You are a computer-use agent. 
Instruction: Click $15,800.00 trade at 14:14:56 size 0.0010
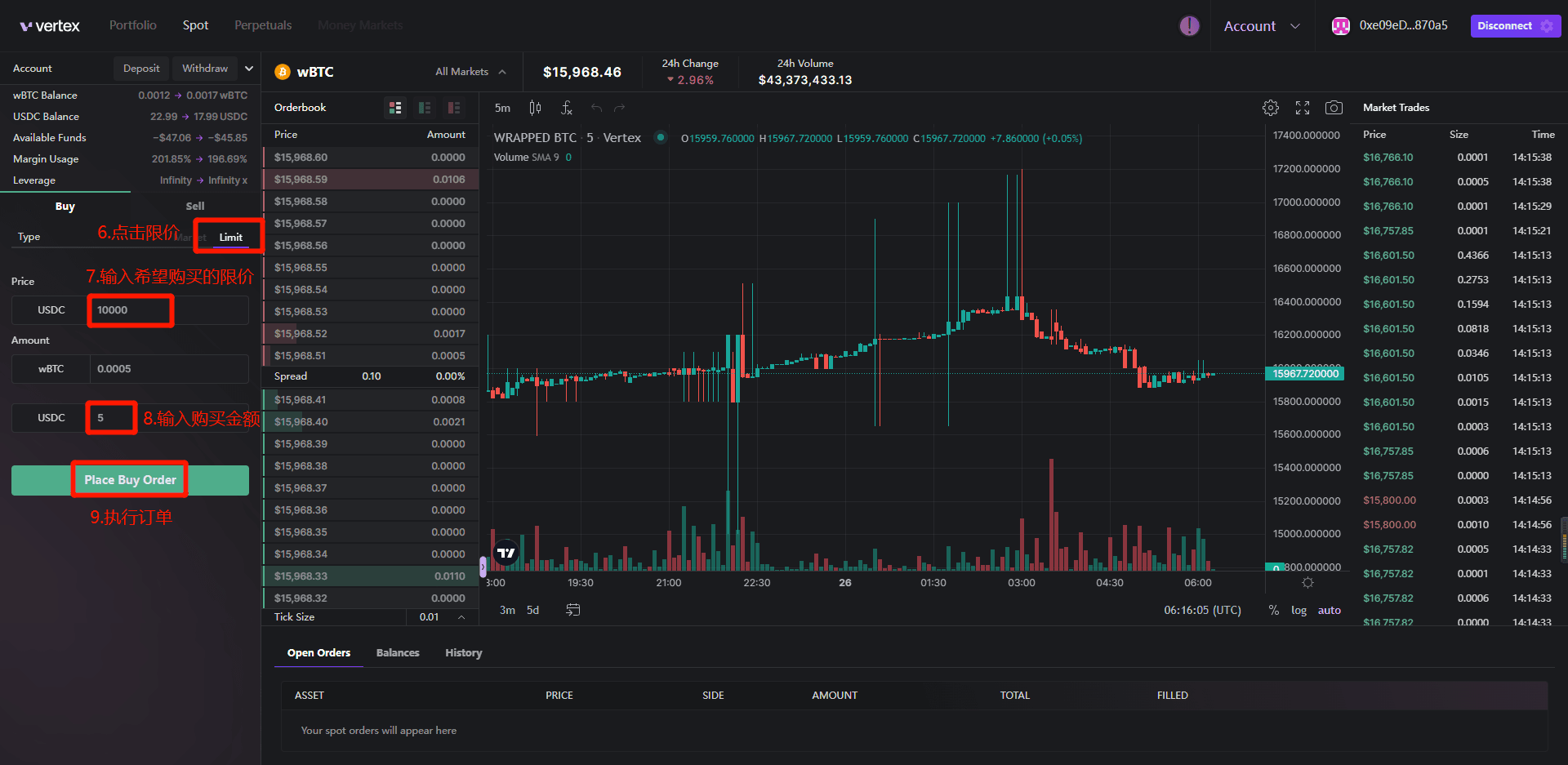click(1457, 525)
